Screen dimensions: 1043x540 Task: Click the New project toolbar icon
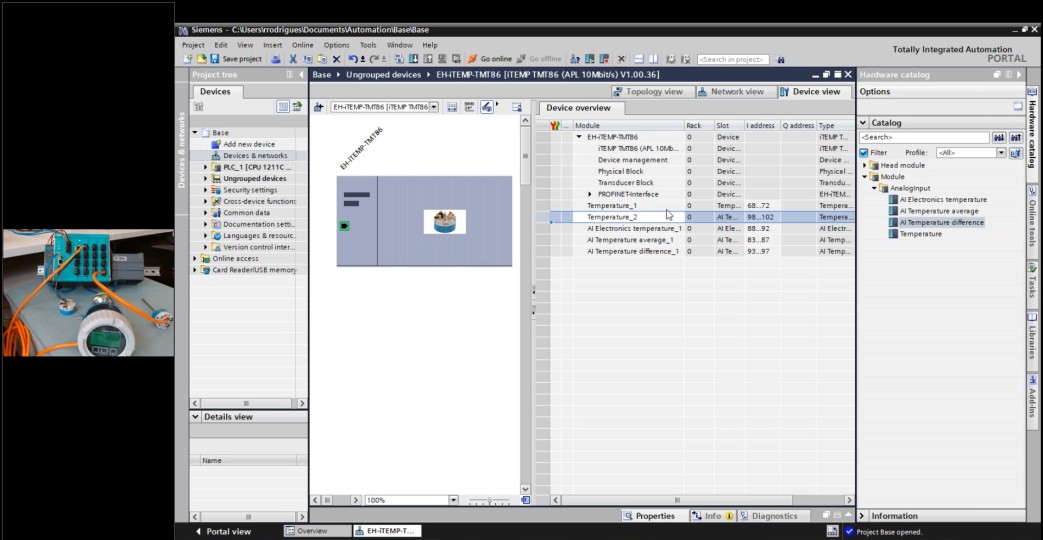point(188,59)
